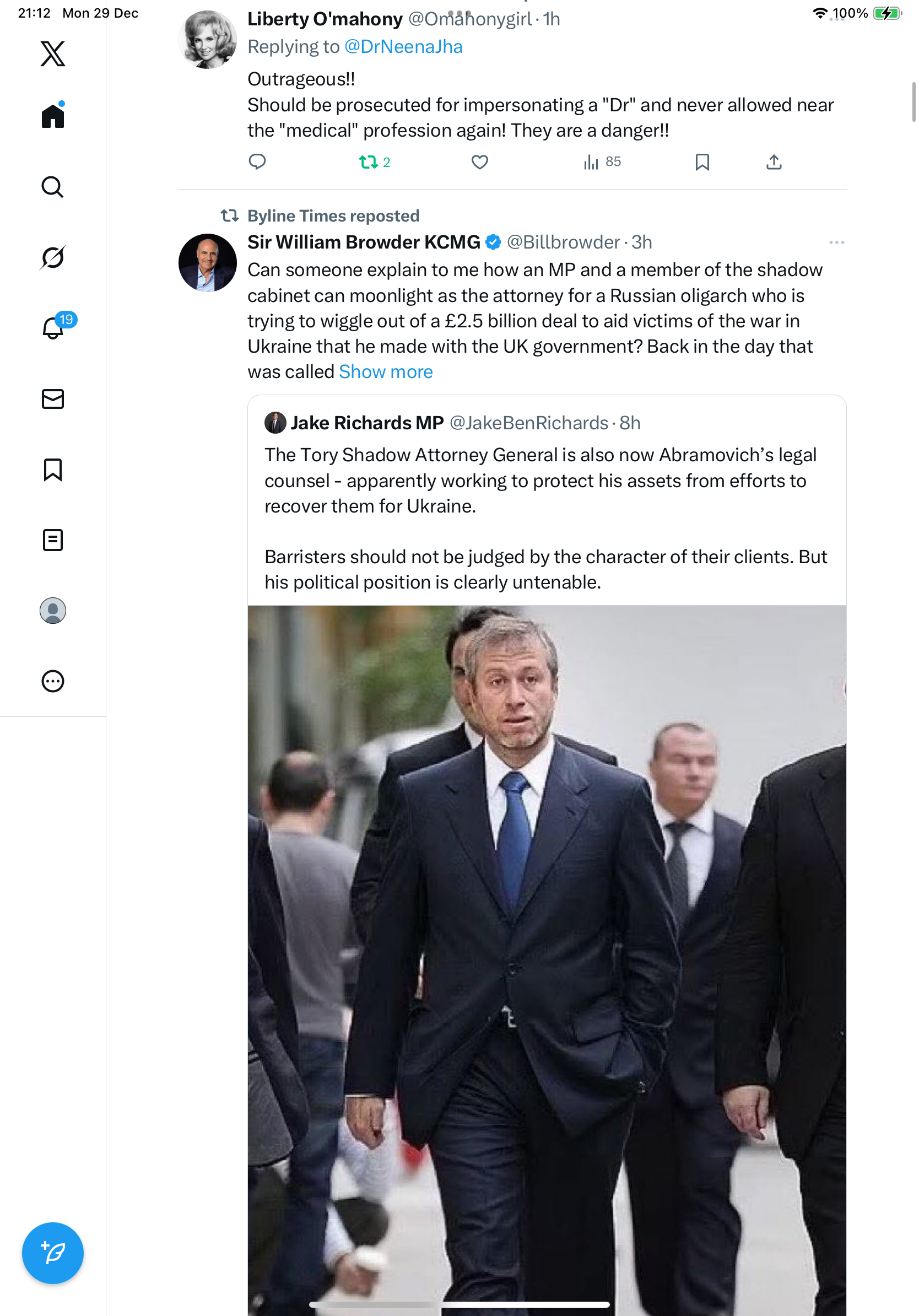Open the Bookmarks sidebar icon
919x1316 pixels.
pos(53,470)
